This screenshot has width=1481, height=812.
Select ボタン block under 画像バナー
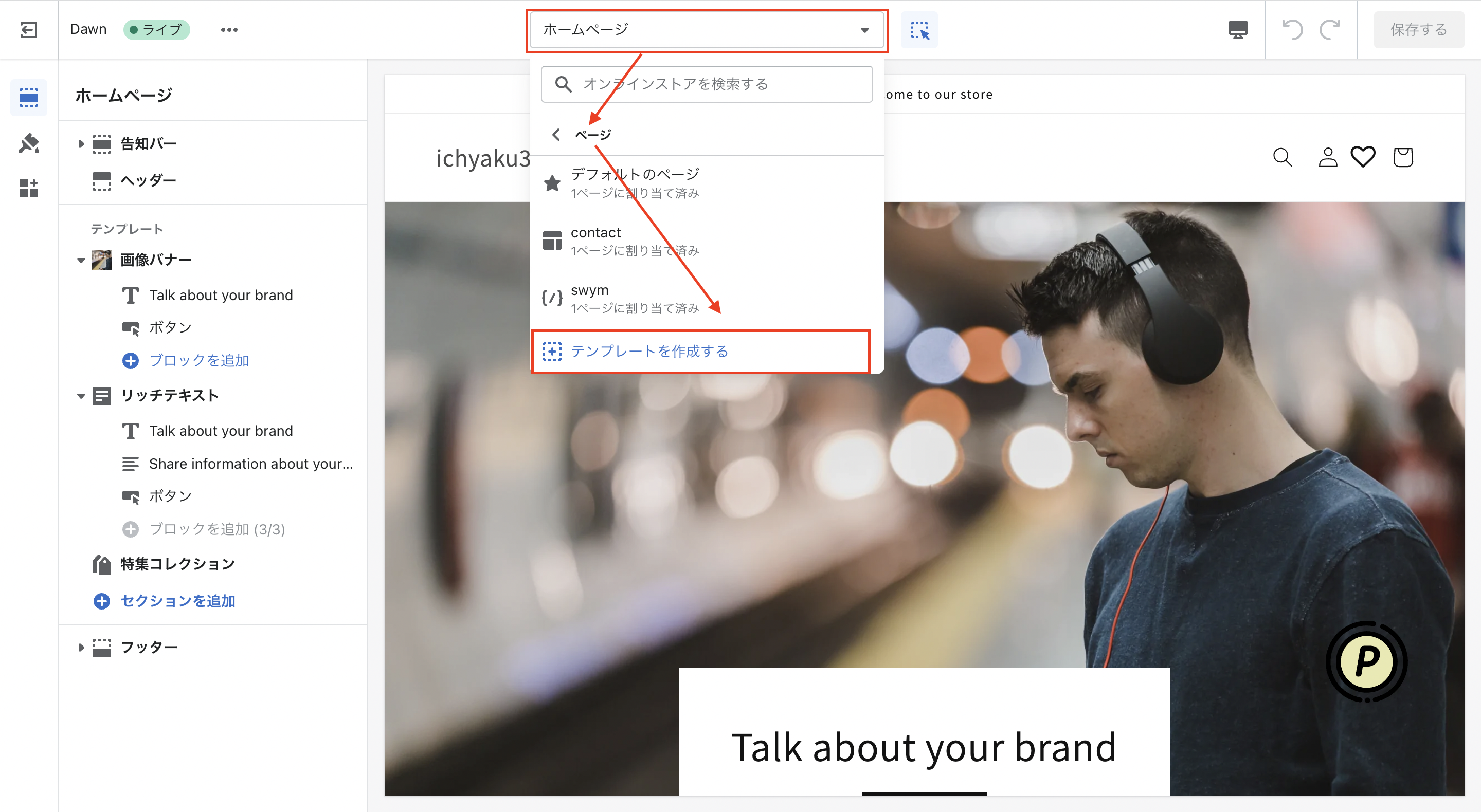tap(170, 327)
